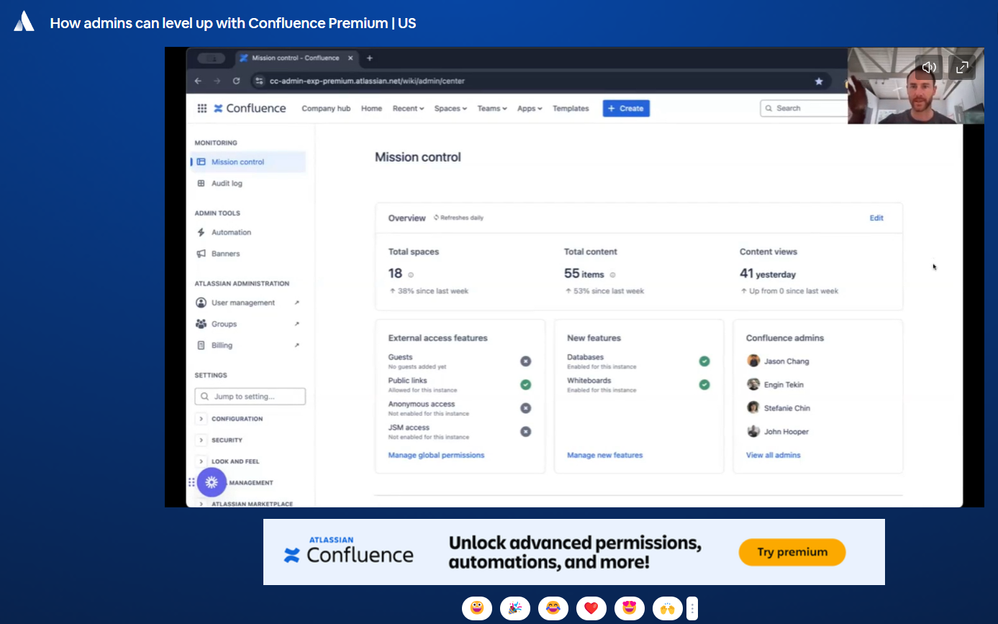Toggle the Public links enabled checkmark

pos(525,384)
